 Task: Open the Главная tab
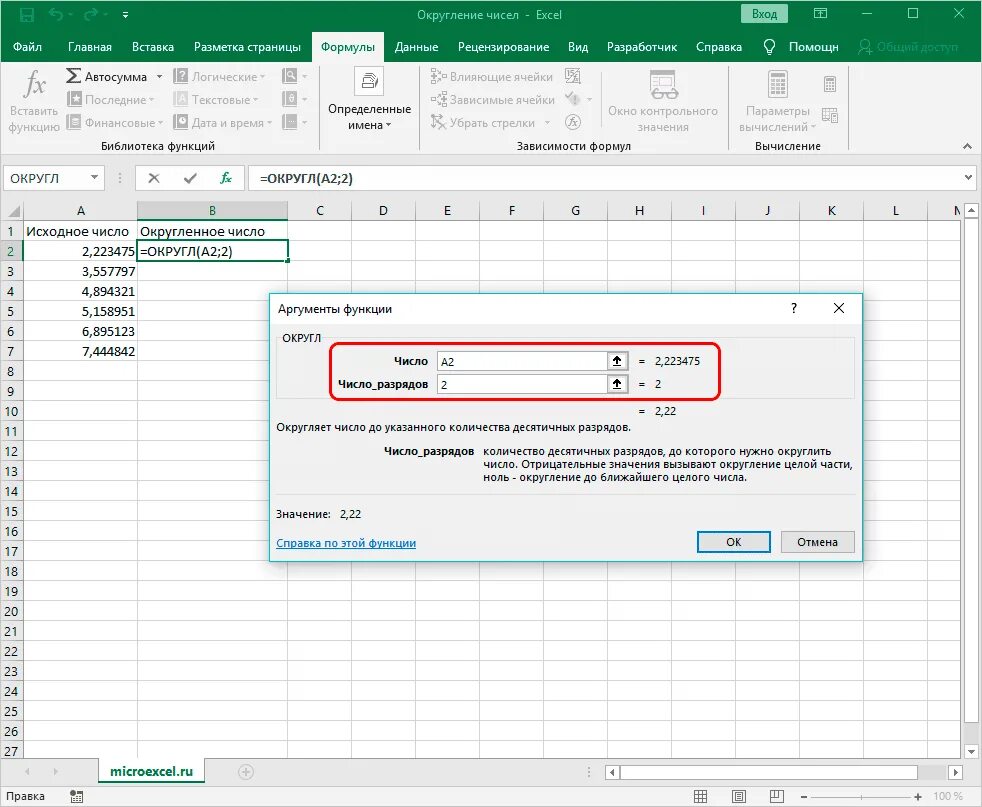[90, 47]
